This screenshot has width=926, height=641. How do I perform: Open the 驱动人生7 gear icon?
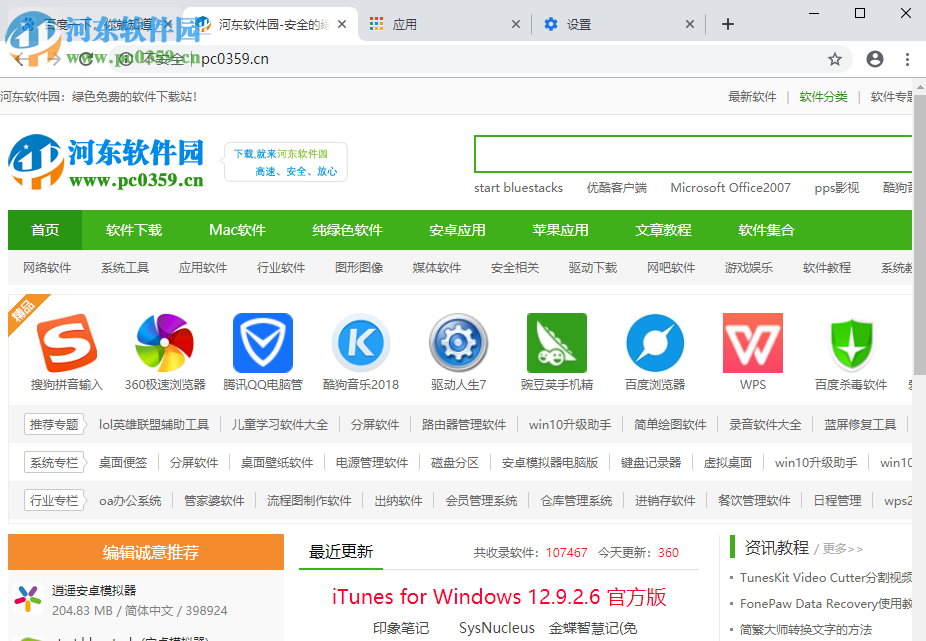458,343
